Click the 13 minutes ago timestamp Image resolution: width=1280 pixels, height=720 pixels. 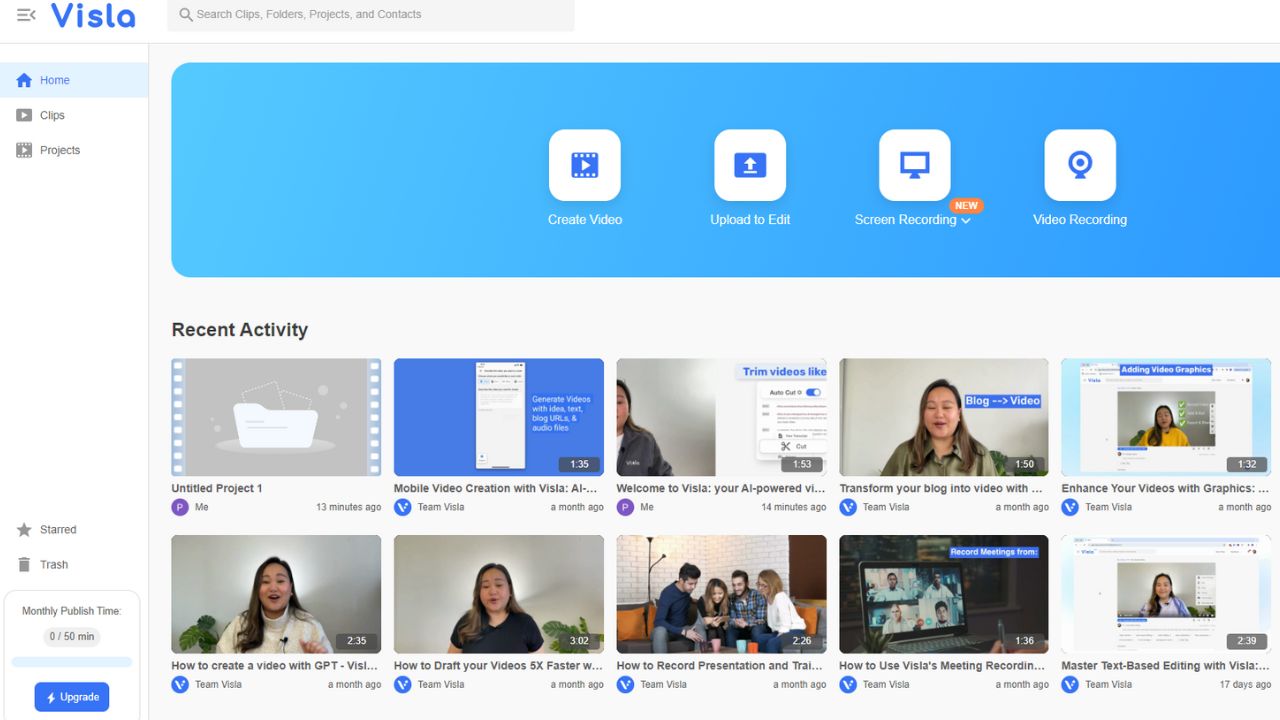pyautogui.click(x=348, y=507)
